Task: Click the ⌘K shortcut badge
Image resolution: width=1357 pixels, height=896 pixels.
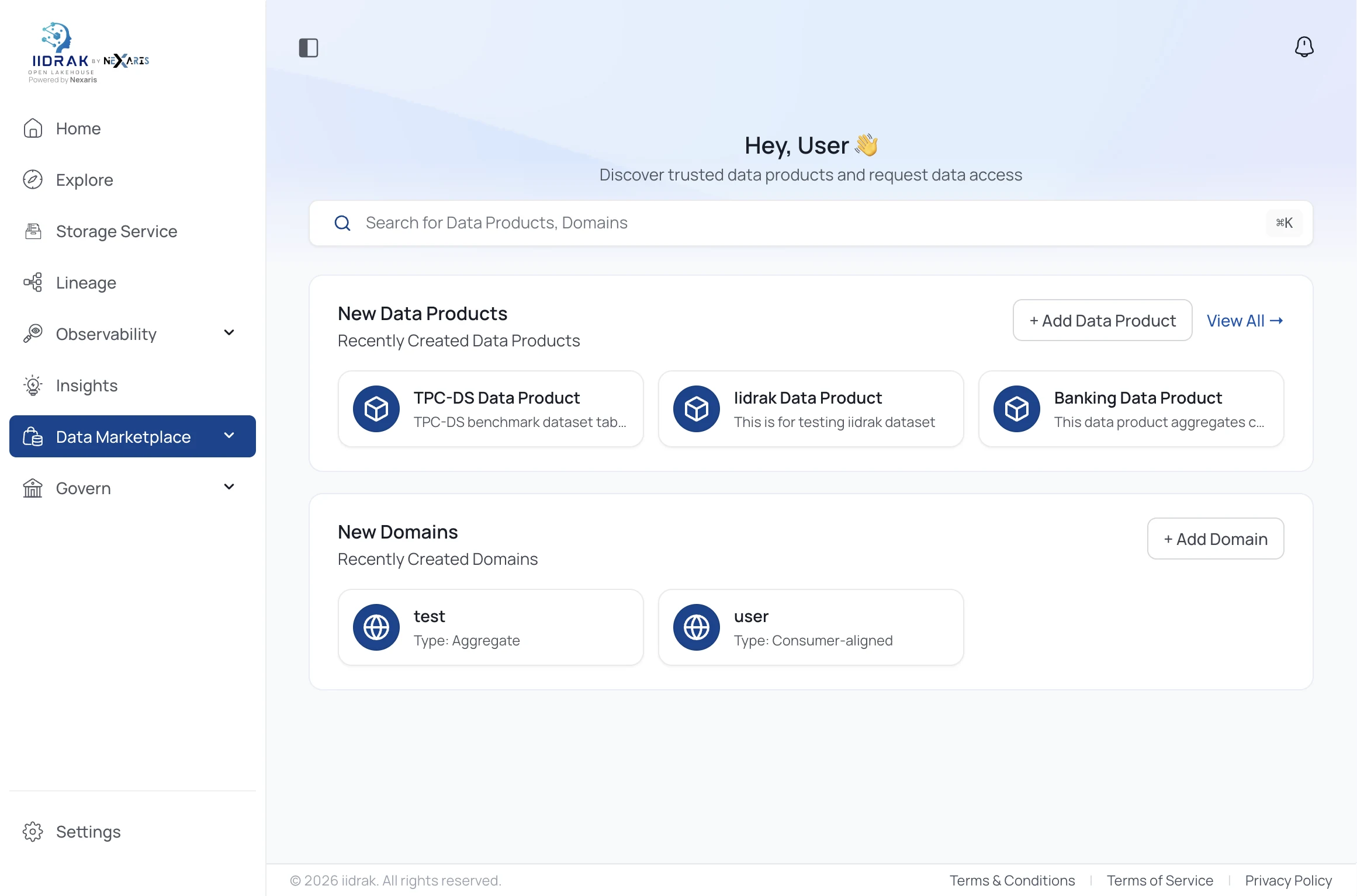Action: click(x=1284, y=223)
